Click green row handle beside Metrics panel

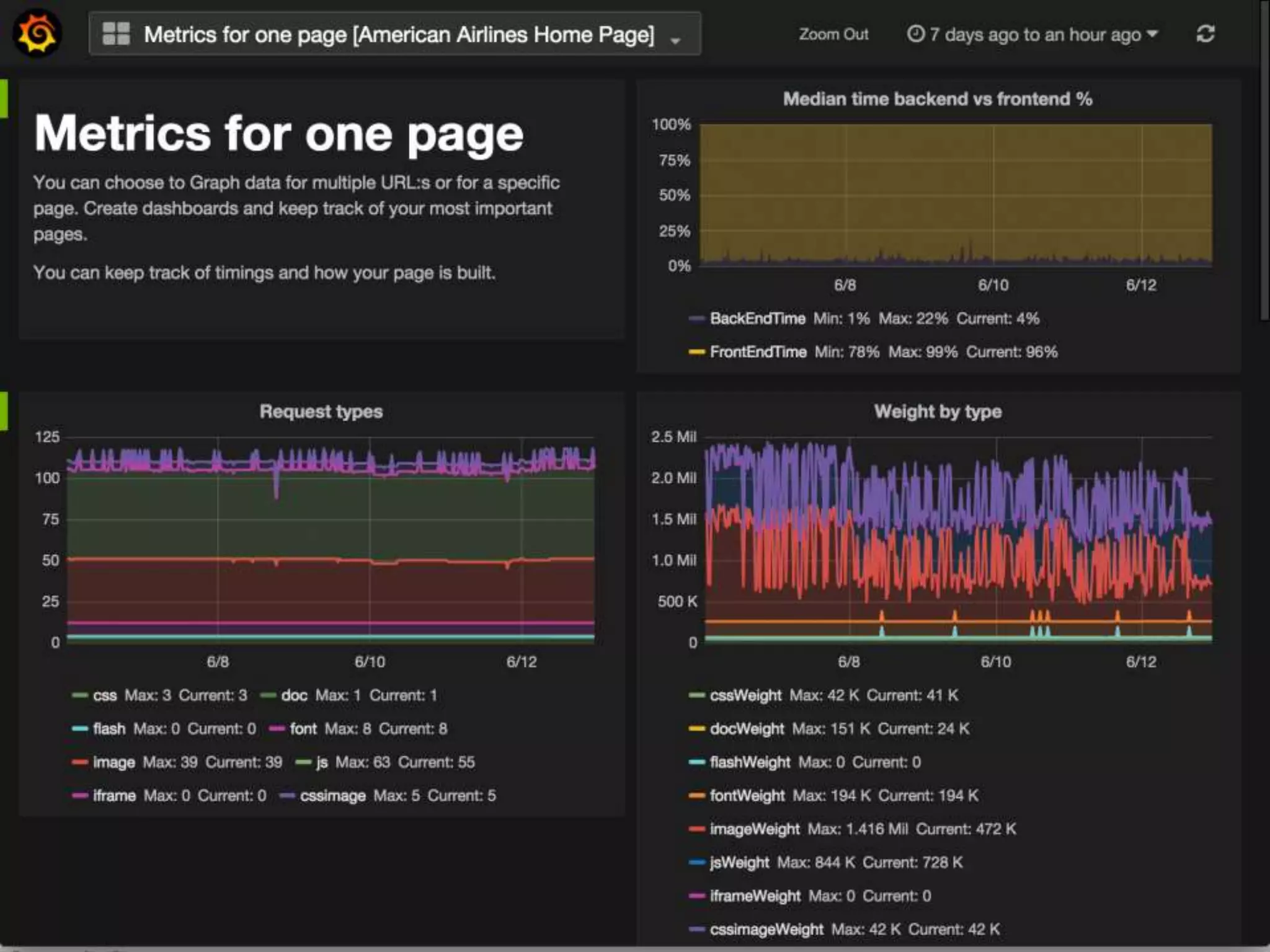coord(4,99)
